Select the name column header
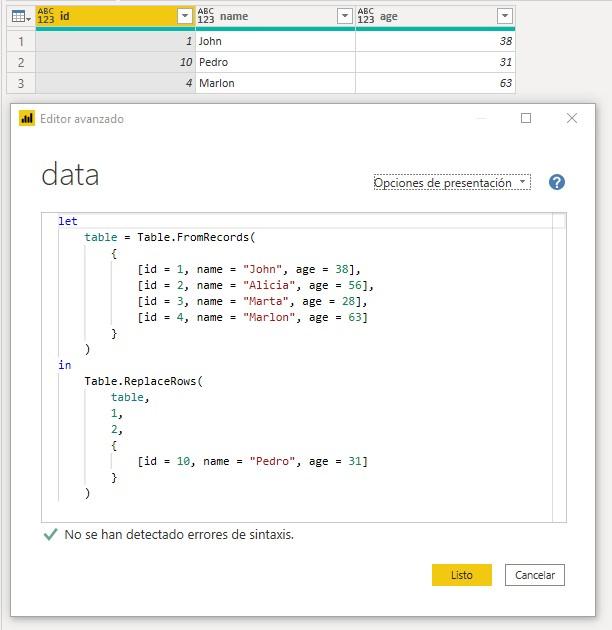This screenshot has height=630, width=612. [x=275, y=16]
